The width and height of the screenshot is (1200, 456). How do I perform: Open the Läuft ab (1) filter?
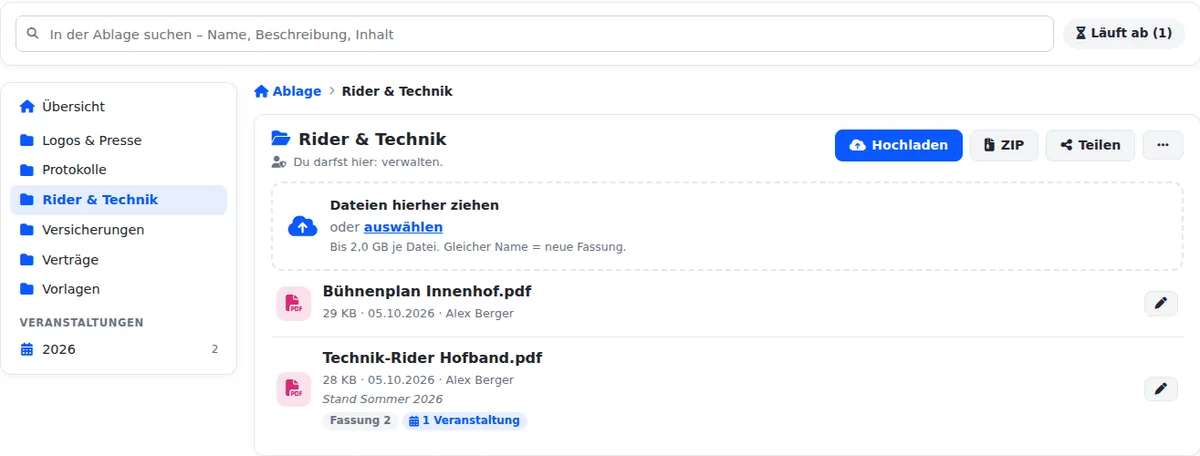click(x=1123, y=33)
